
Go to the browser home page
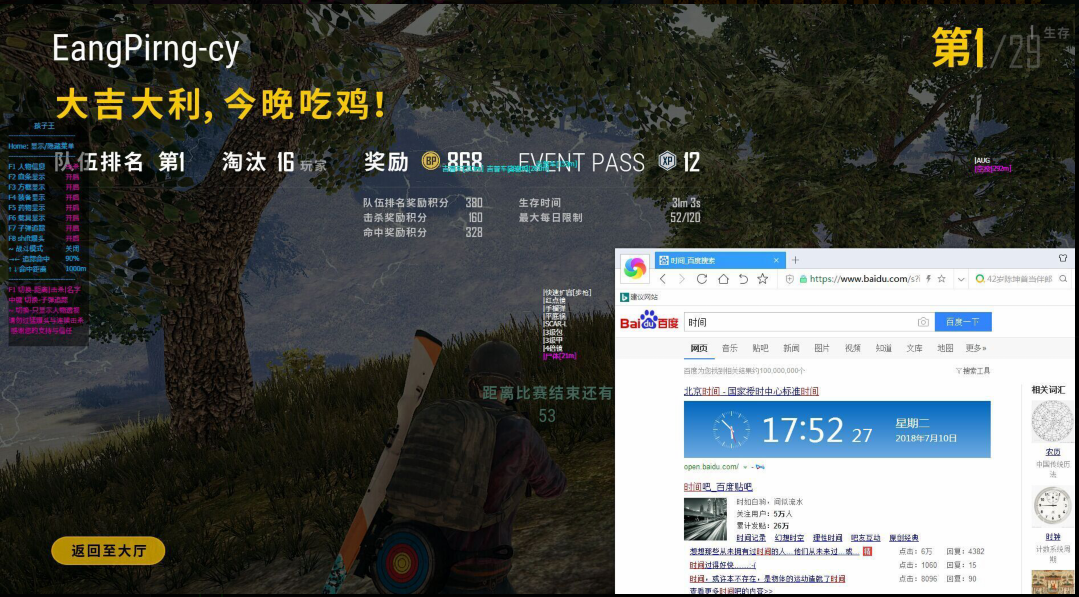point(723,279)
